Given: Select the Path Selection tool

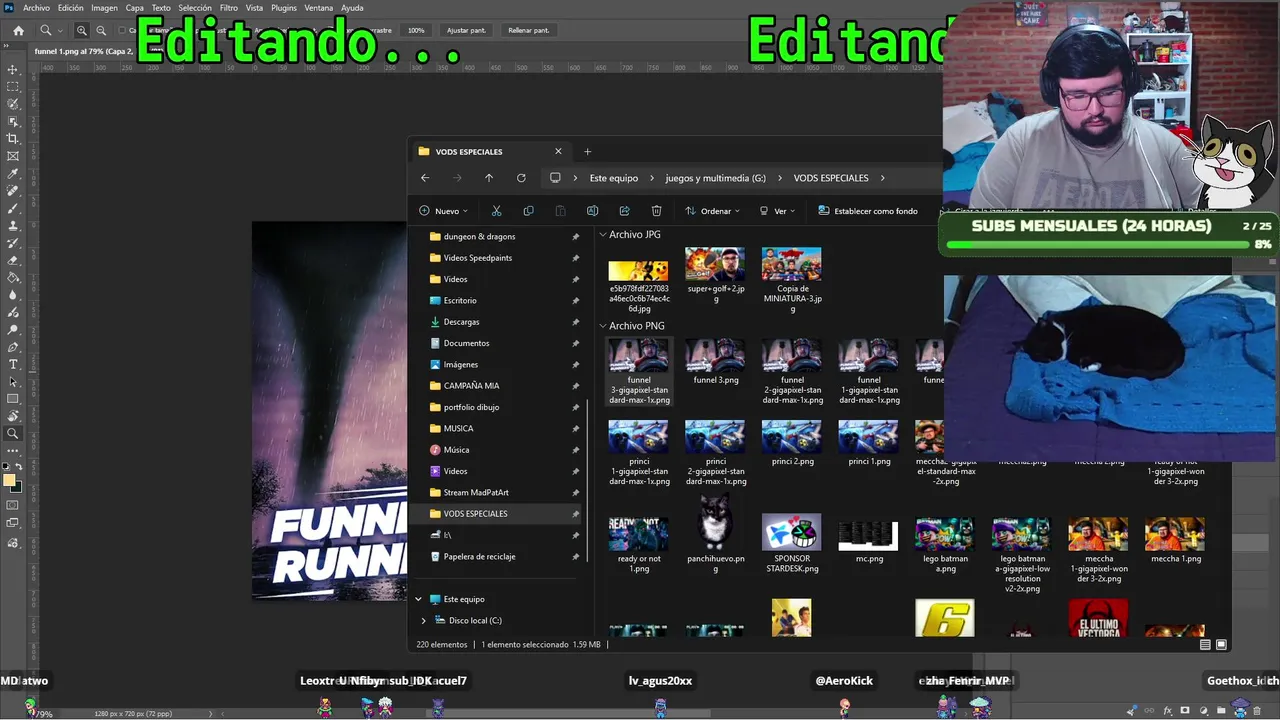Looking at the screenshot, I should tap(13, 382).
